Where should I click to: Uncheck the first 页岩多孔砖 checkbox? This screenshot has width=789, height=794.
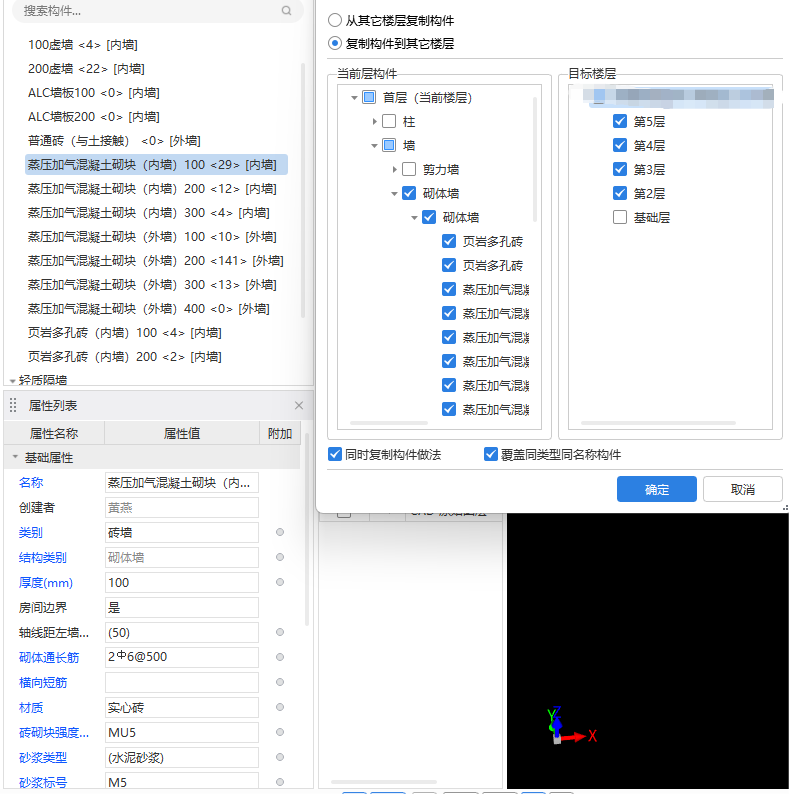click(x=449, y=241)
